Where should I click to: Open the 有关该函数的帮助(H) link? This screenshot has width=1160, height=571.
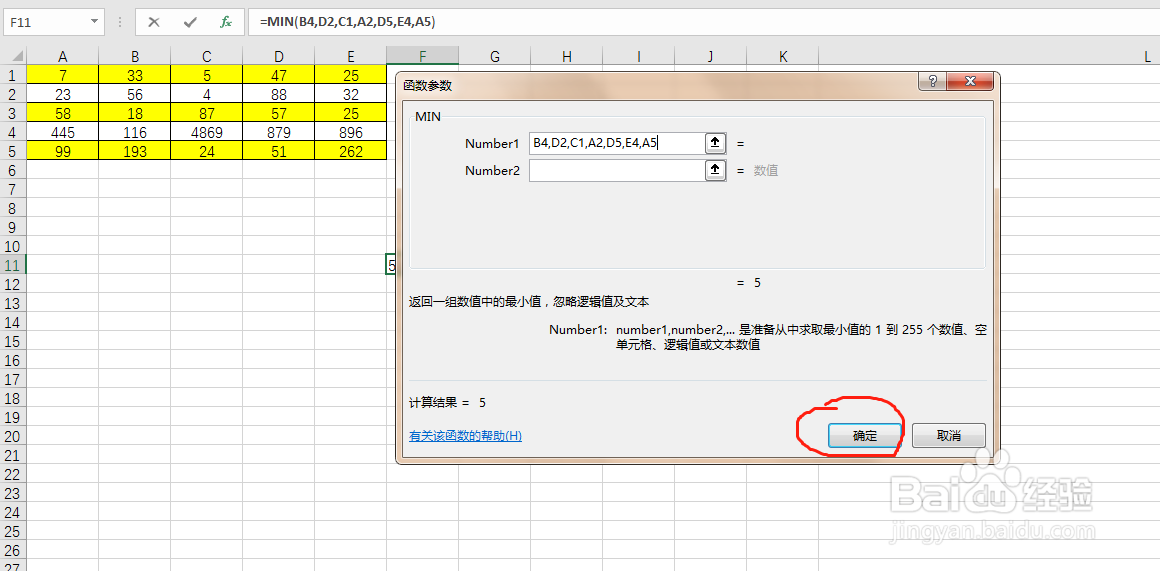465,436
